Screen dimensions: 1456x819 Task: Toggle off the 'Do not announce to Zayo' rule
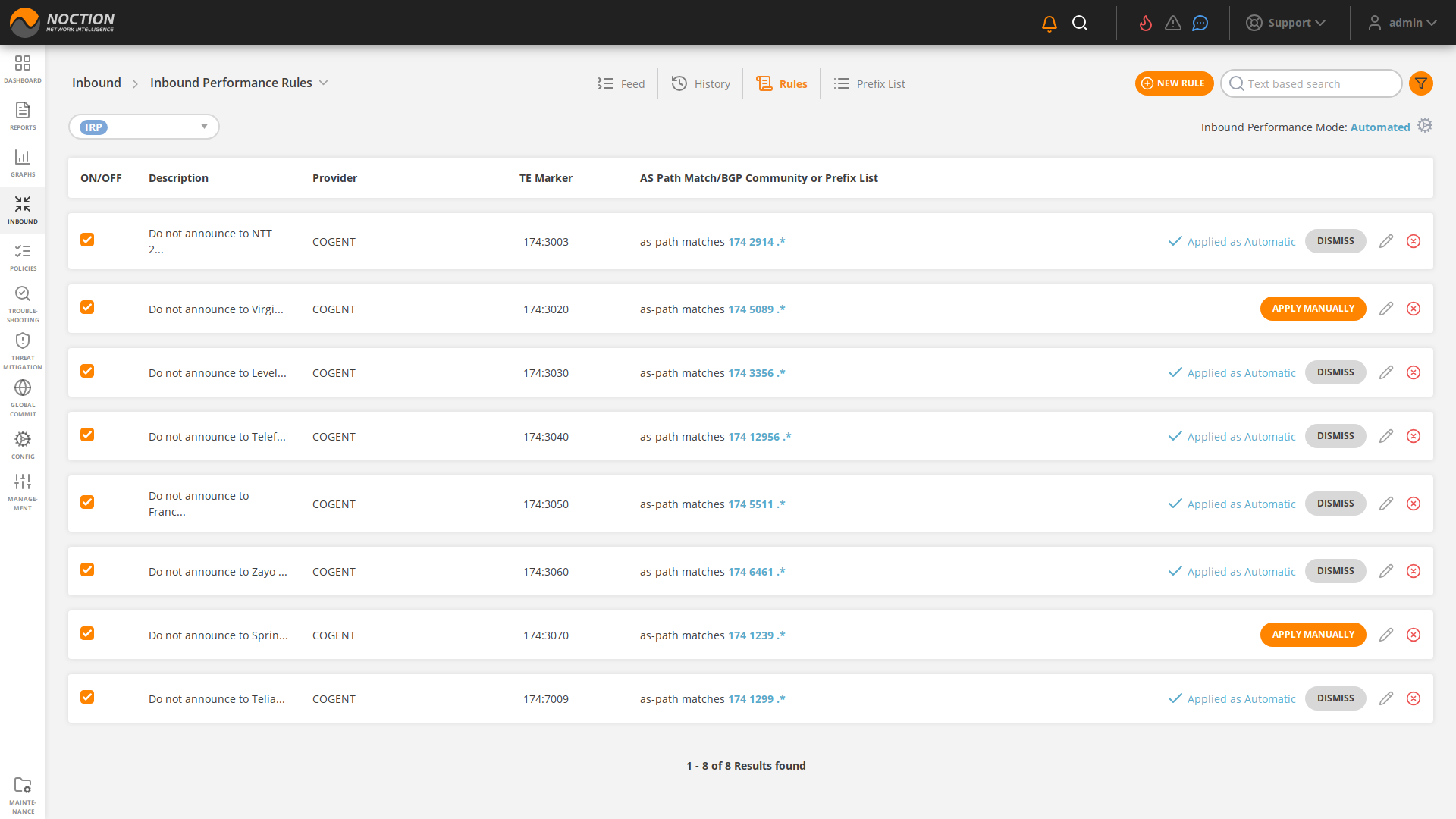(87, 570)
